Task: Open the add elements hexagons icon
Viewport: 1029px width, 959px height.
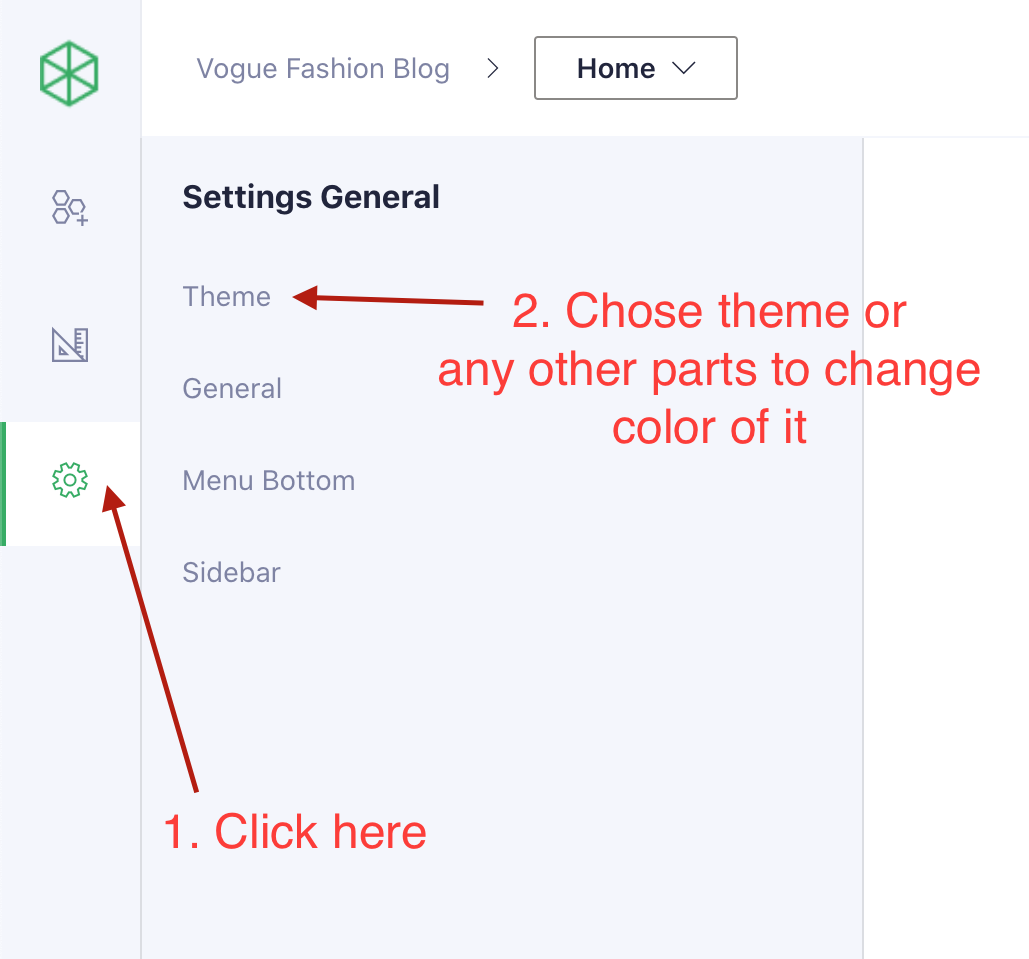Action: (70, 207)
